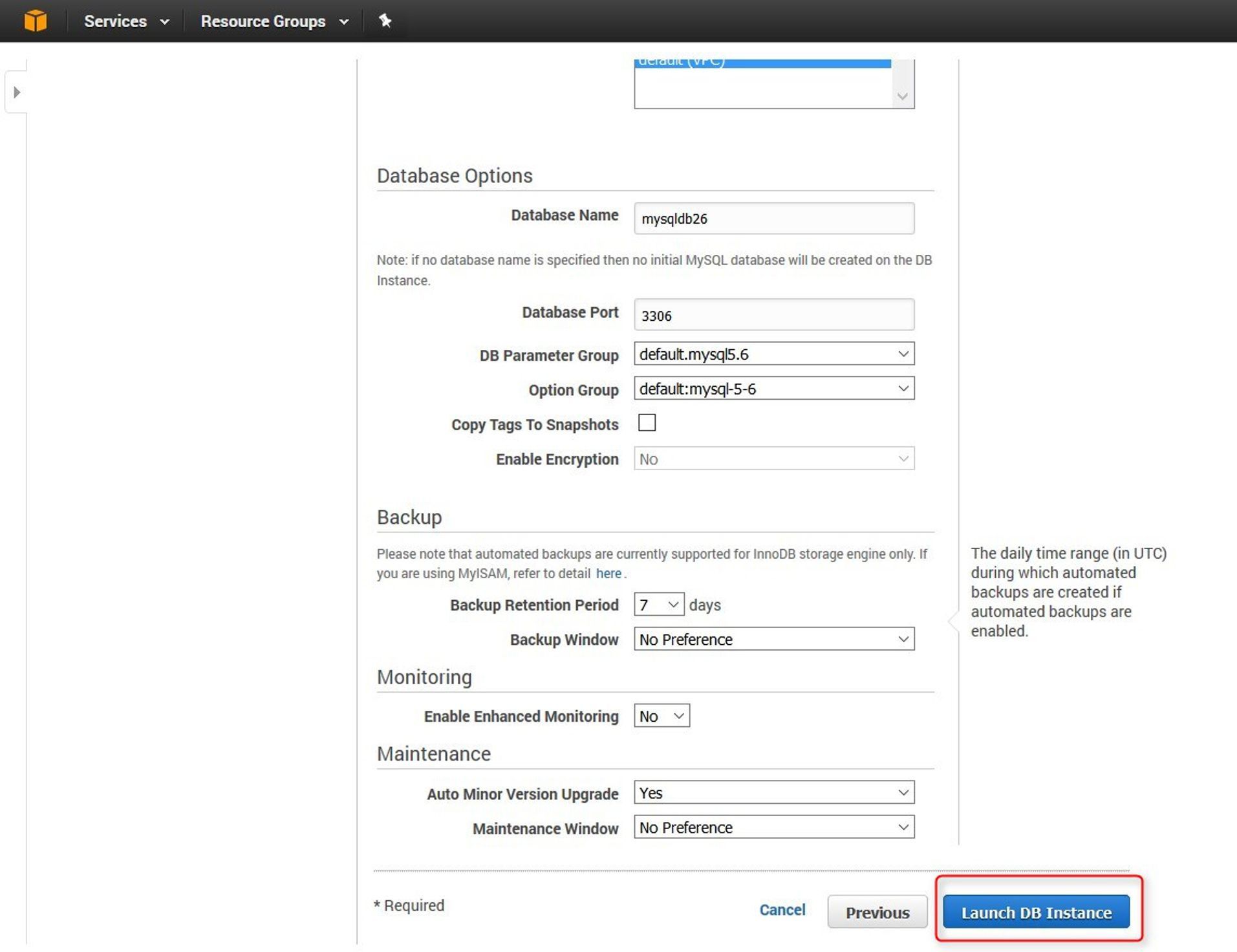Click the Backup section heading
This screenshot has width=1237, height=952.
pyautogui.click(x=409, y=517)
